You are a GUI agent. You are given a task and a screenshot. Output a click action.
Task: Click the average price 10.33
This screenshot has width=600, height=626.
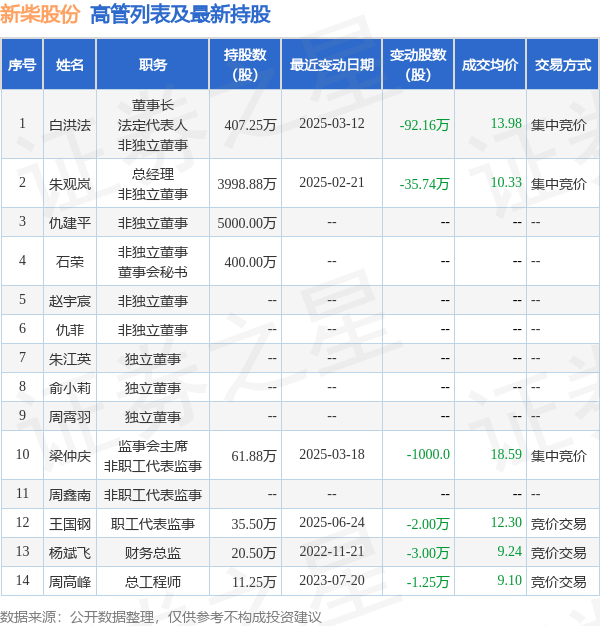tap(506, 182)
